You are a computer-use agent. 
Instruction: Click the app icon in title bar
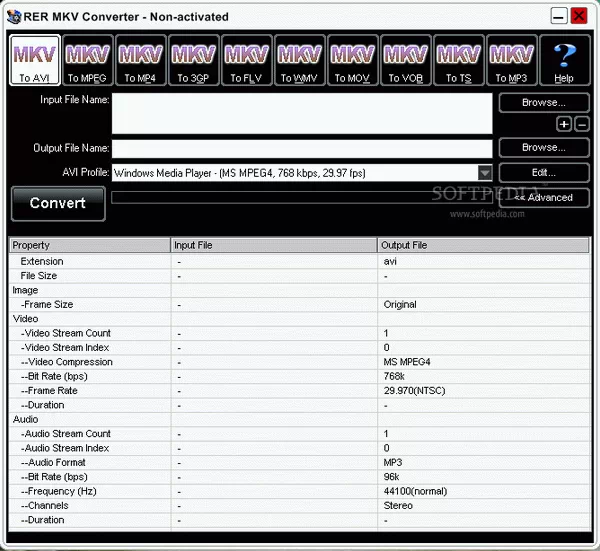[15, 16]
